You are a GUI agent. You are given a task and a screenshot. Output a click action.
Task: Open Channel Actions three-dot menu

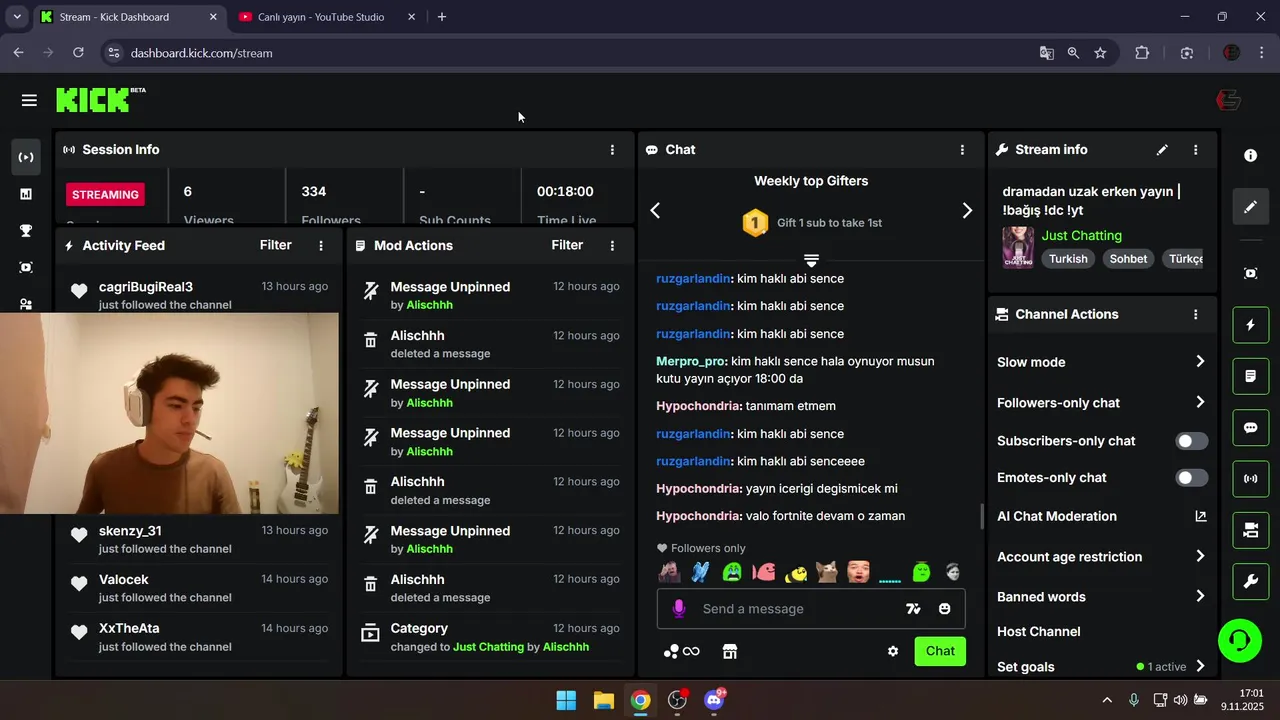(x=1195, y=314)
